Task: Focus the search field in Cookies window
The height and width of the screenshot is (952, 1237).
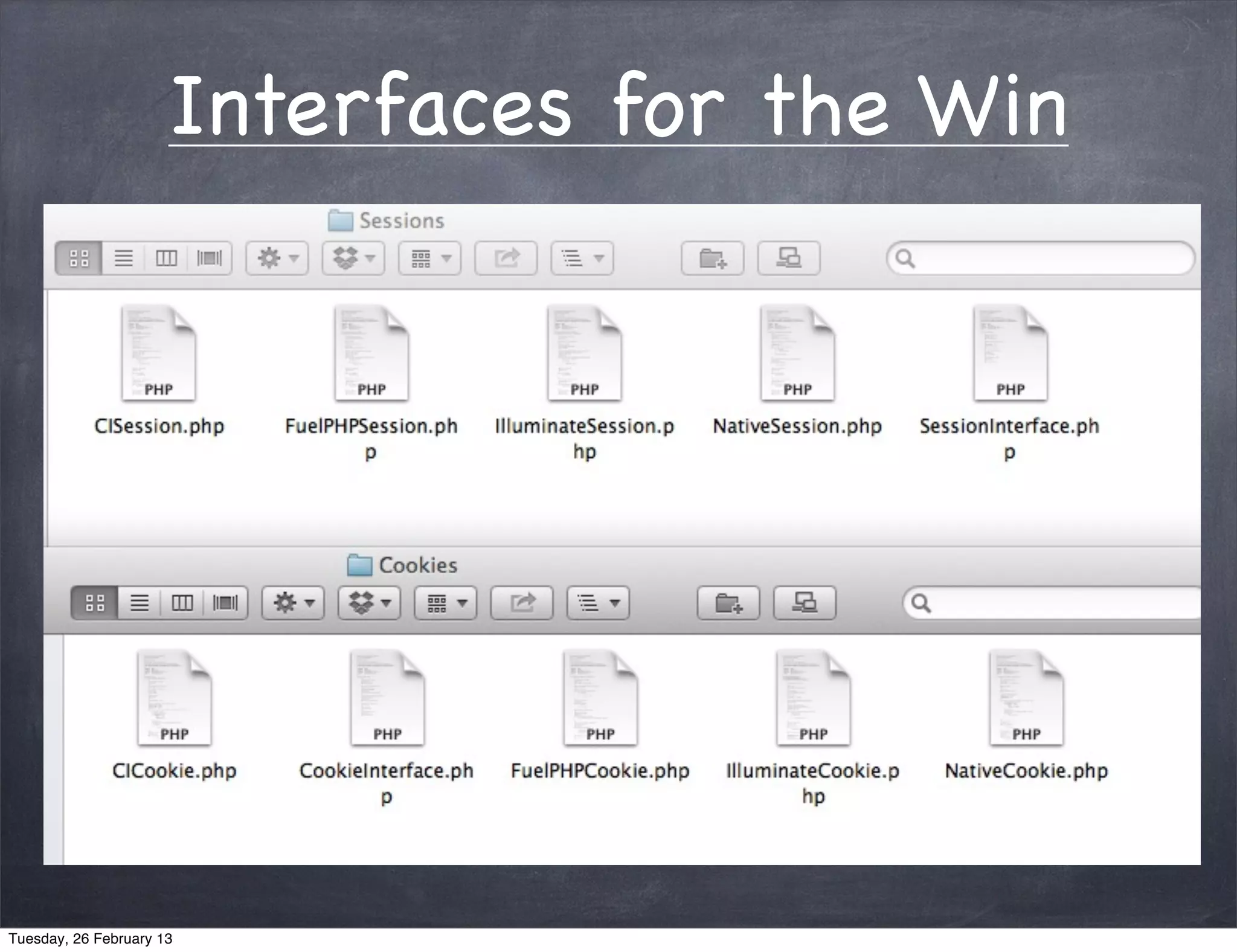Action: 1052,603
